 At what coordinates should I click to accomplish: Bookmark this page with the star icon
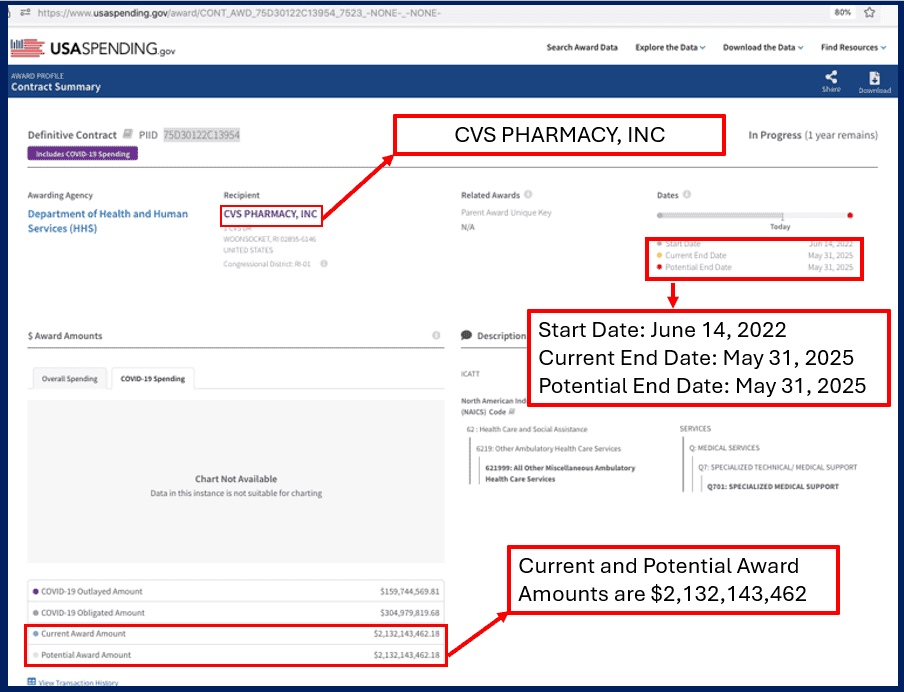click(869, 12)
